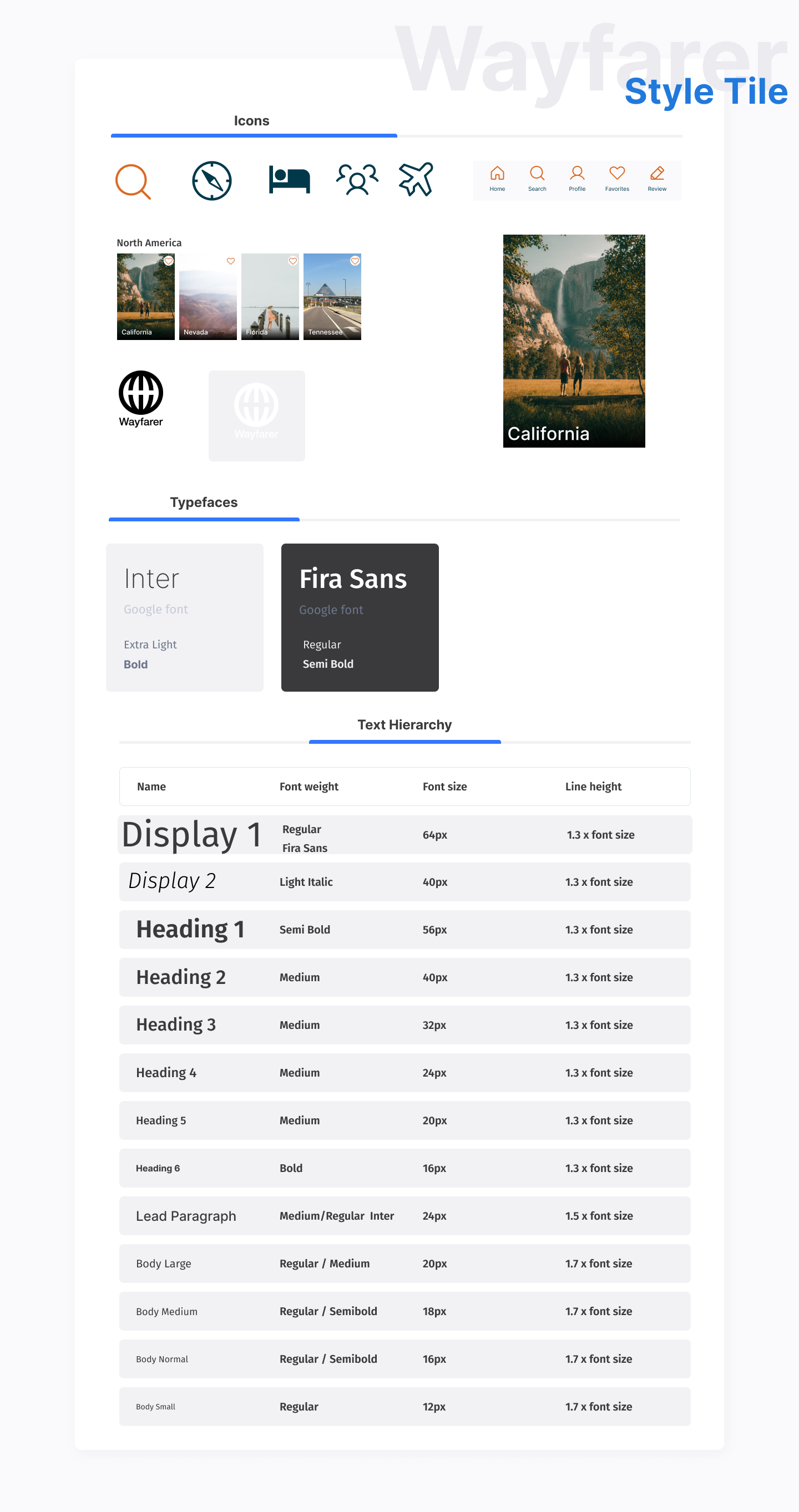This screenshot has width=799, height=1512.
Task: Click the Font weight column header
Action: pos(309,787)
